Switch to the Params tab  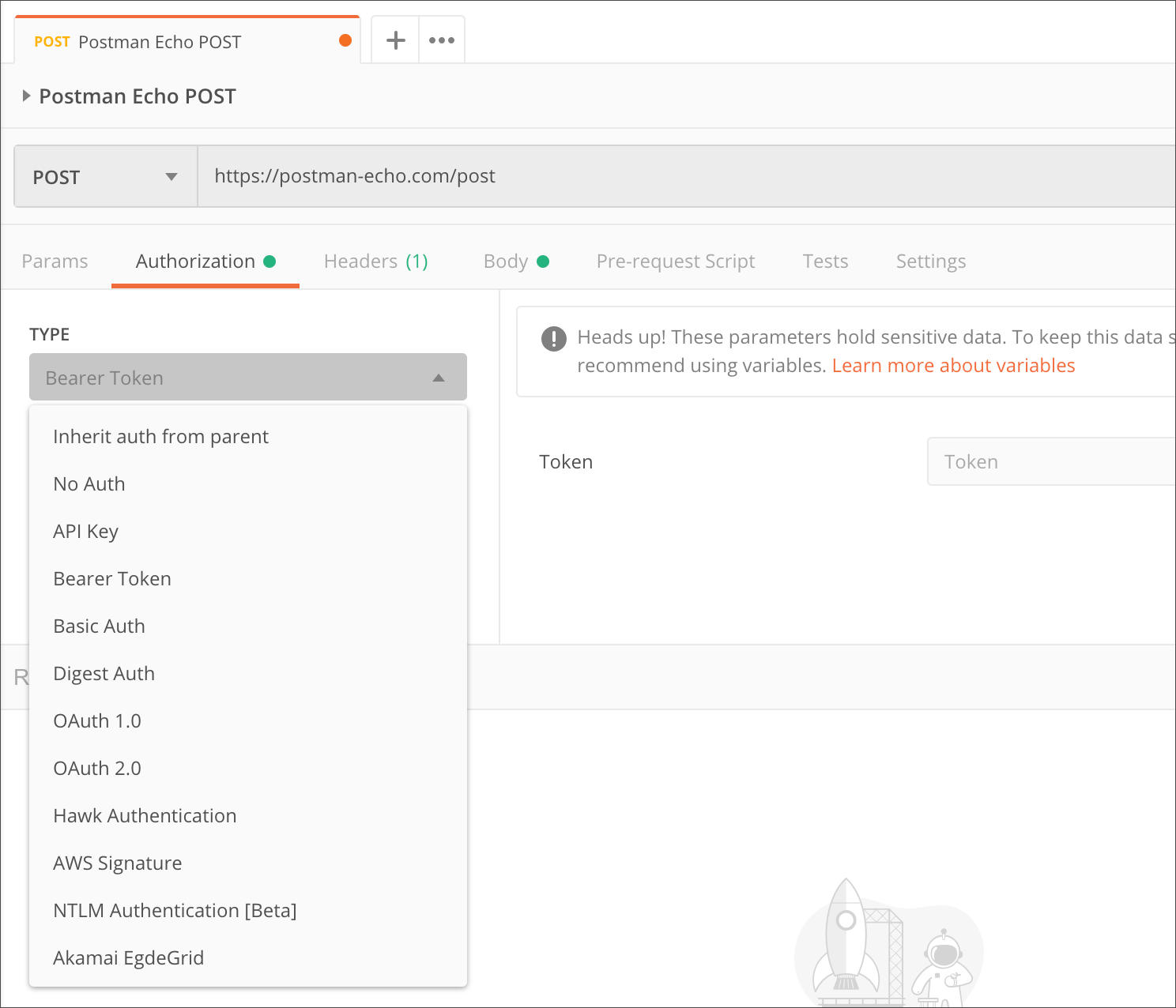click(x=54, y=261)
